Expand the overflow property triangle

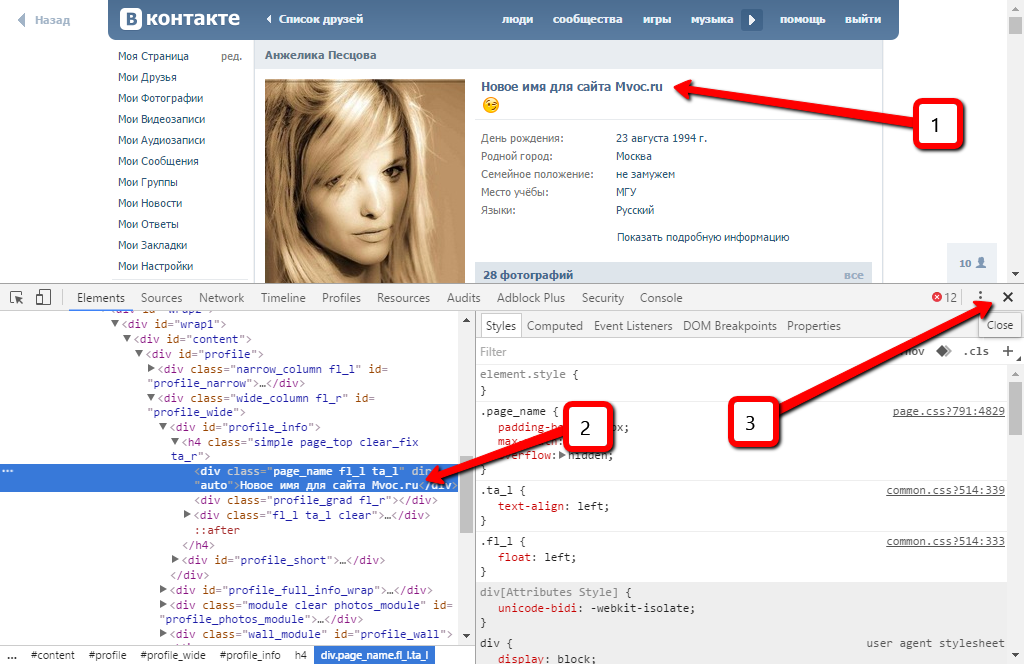point(562,455)
